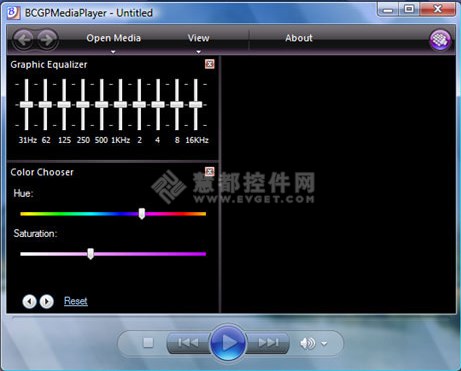Click the 62 Hz equalizer slider thumb

tap(45, 105)
